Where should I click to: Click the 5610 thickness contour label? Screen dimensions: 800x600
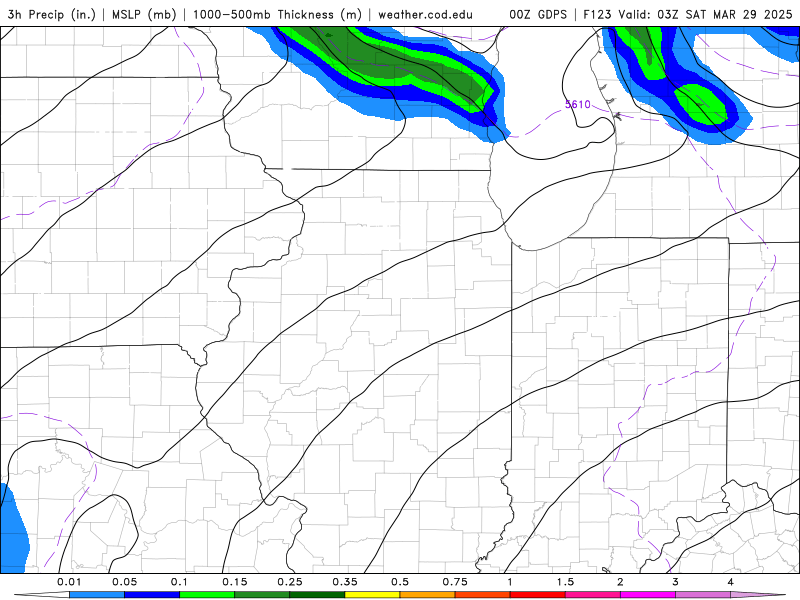coord(578,105)
